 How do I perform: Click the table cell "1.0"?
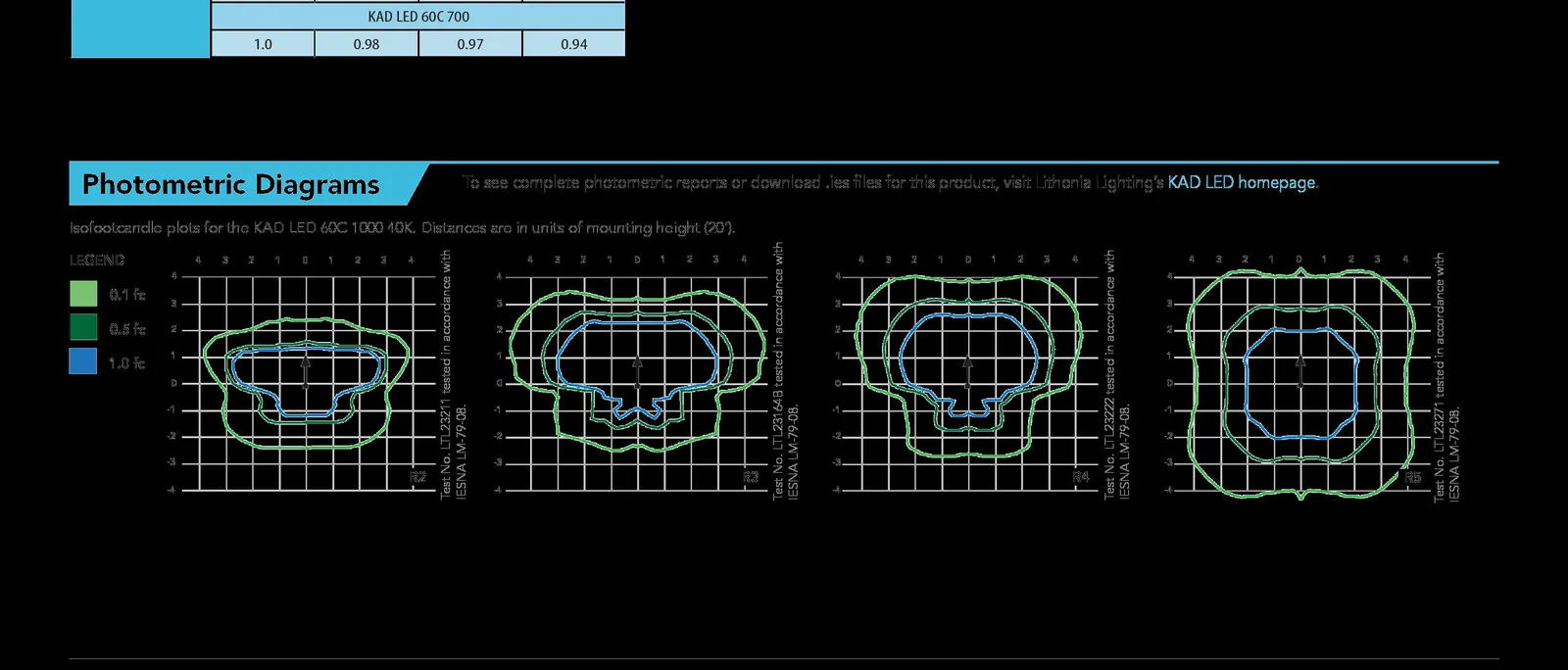point(263,44)
